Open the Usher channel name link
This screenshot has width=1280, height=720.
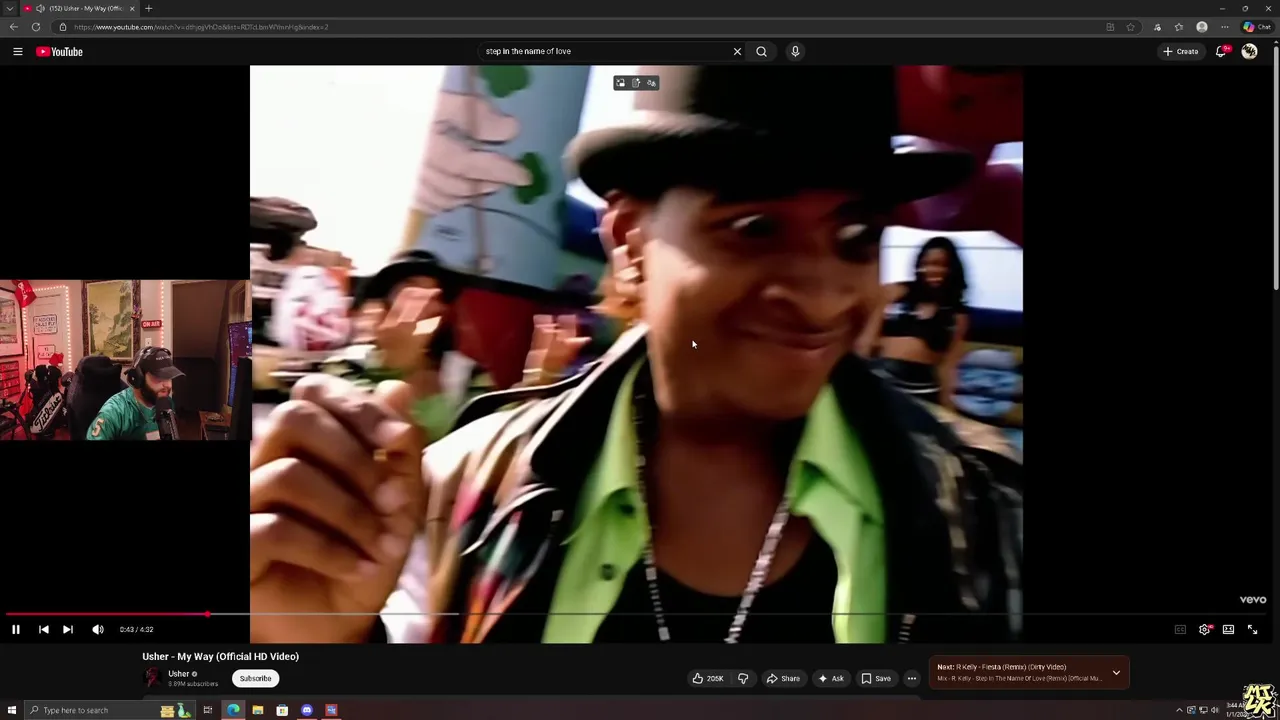point(179,674)
